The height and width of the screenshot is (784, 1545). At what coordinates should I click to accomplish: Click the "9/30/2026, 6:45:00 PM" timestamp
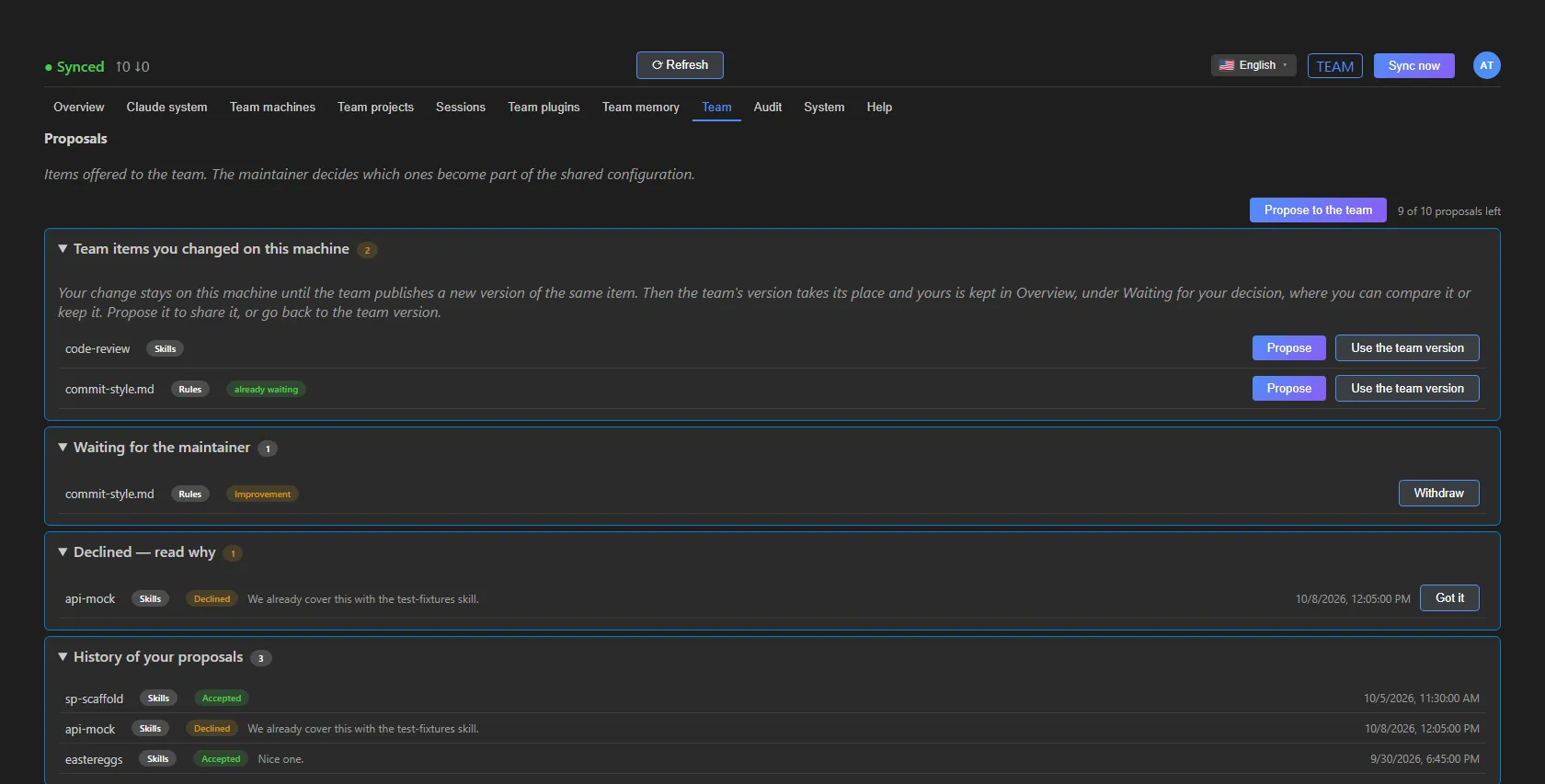pyautogui.click(x=1425, y=759)
